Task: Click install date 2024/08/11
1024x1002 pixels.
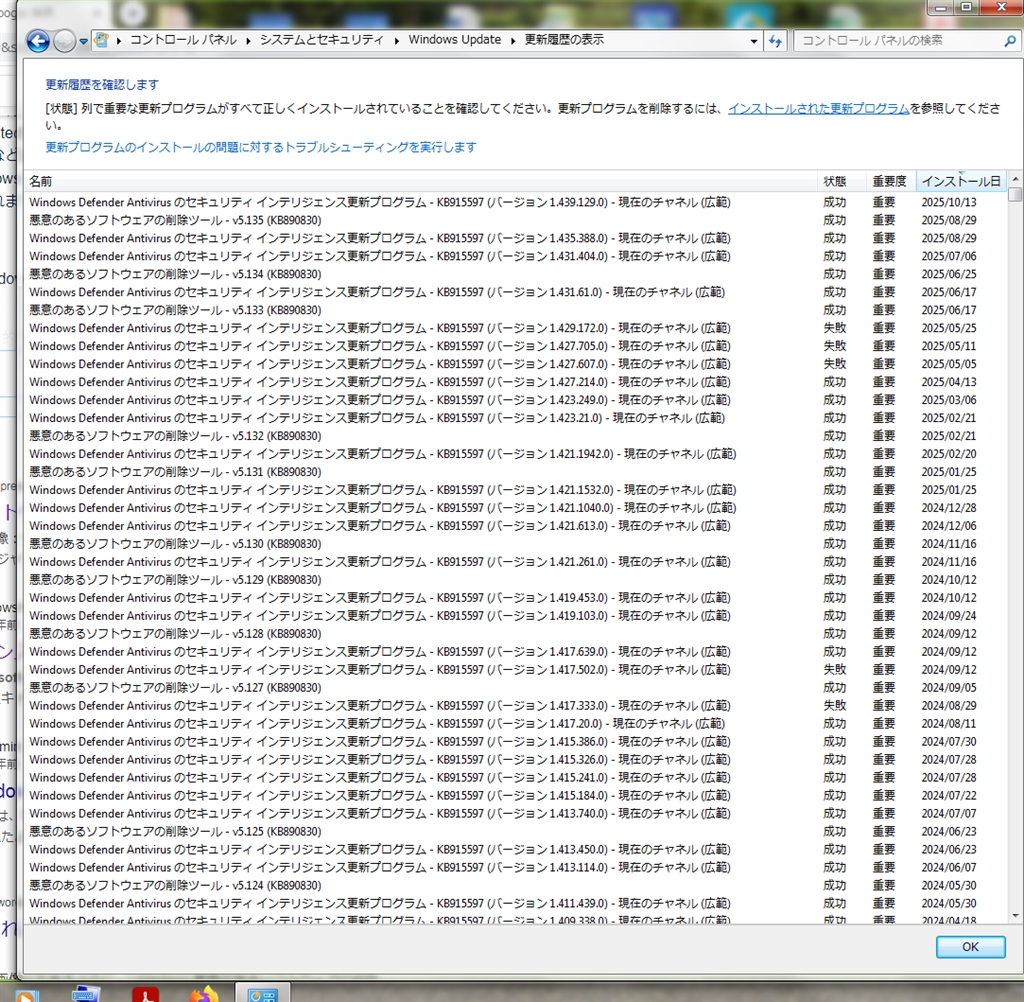Action: click(949, 723)
